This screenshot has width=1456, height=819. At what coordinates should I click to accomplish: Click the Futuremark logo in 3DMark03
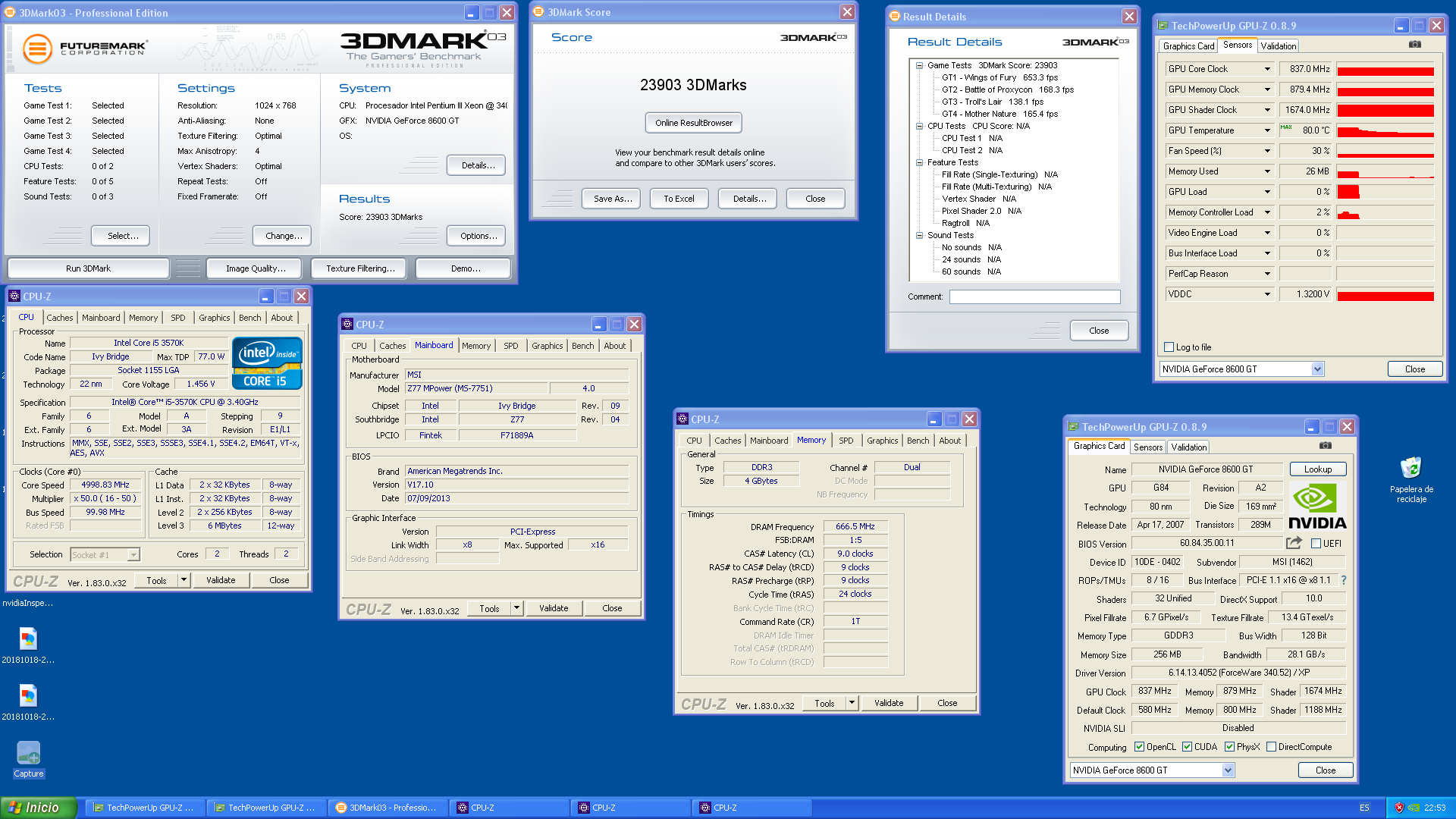click(x=84, y=49)
